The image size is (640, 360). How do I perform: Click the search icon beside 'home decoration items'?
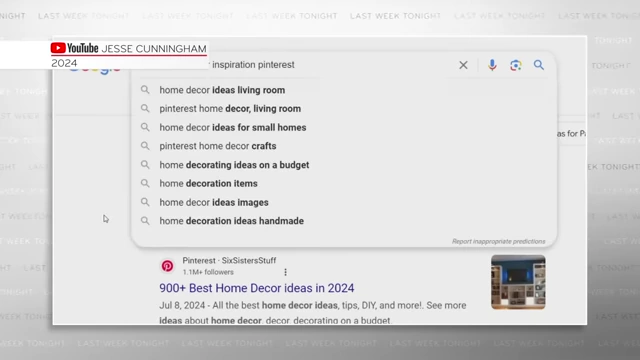pyautogui.click(x=145, y=183)
